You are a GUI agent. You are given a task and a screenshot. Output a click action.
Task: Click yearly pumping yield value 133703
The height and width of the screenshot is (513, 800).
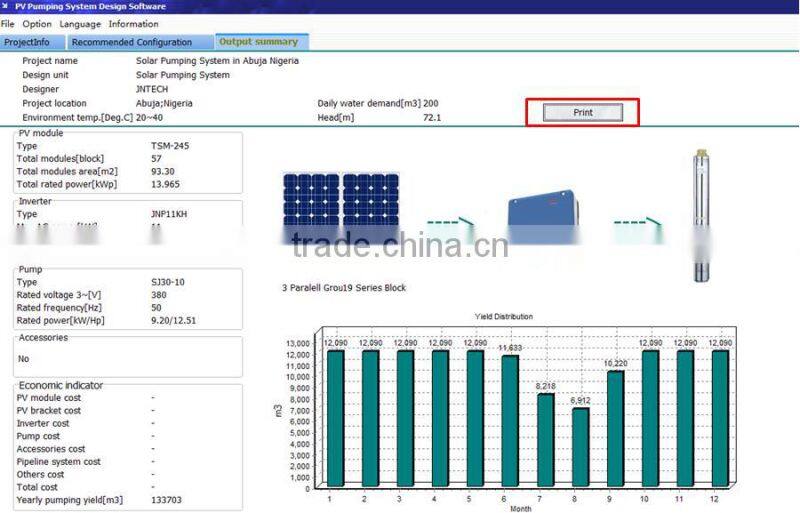pos(166,500)
